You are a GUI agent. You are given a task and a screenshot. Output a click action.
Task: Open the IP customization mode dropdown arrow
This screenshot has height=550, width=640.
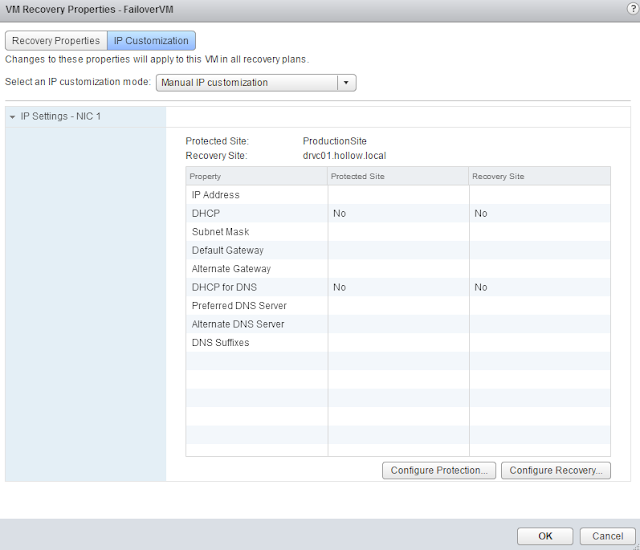point(346,82)
